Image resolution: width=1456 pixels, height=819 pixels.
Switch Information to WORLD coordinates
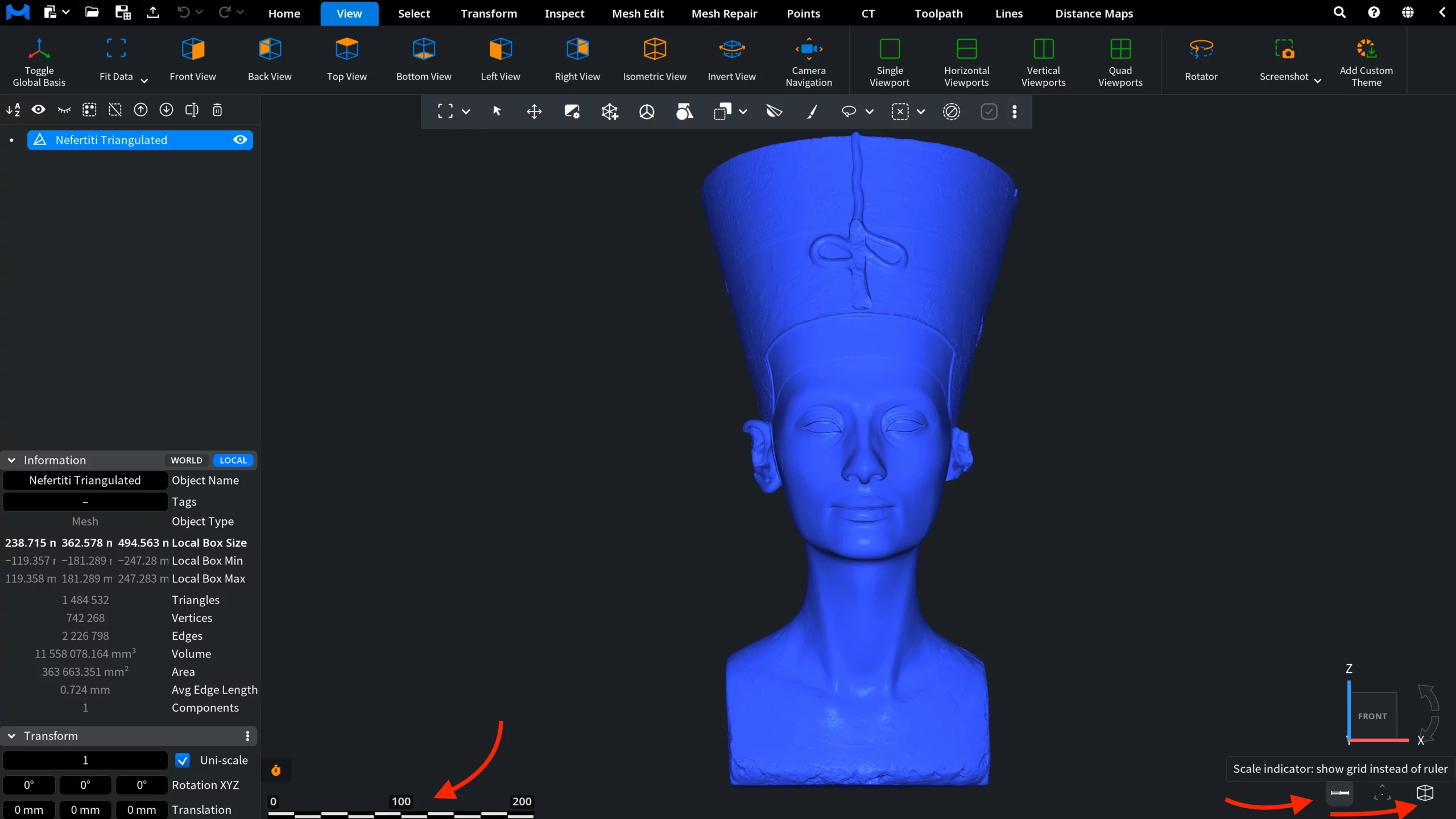point(187,460)
